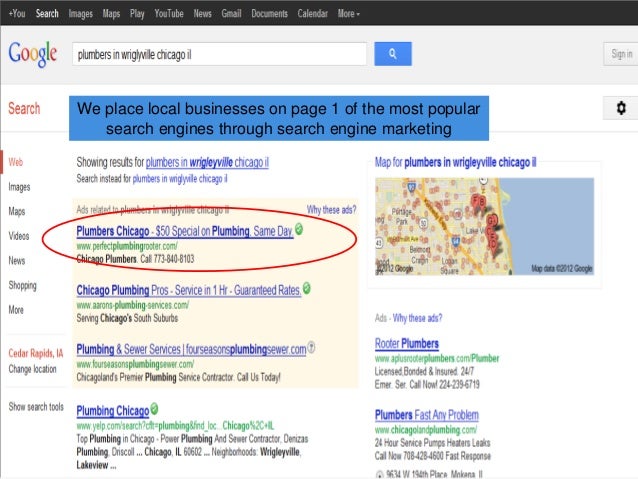Open News in the top bar

point(202,14)
